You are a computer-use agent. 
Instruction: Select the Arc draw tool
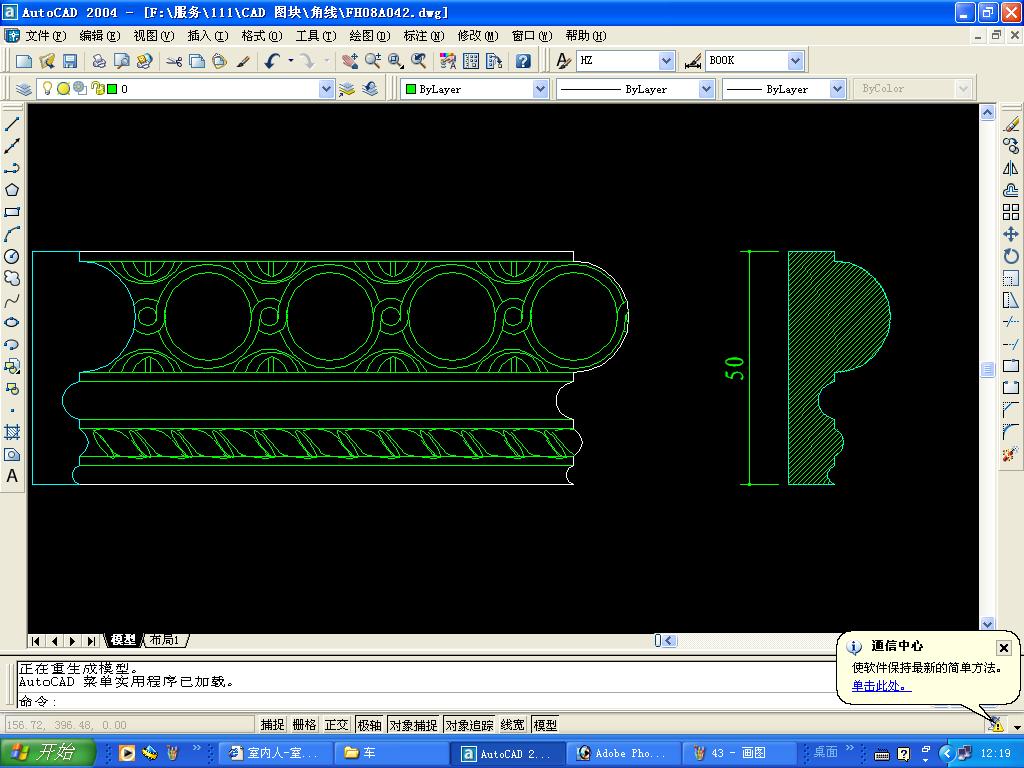[12, 234]
